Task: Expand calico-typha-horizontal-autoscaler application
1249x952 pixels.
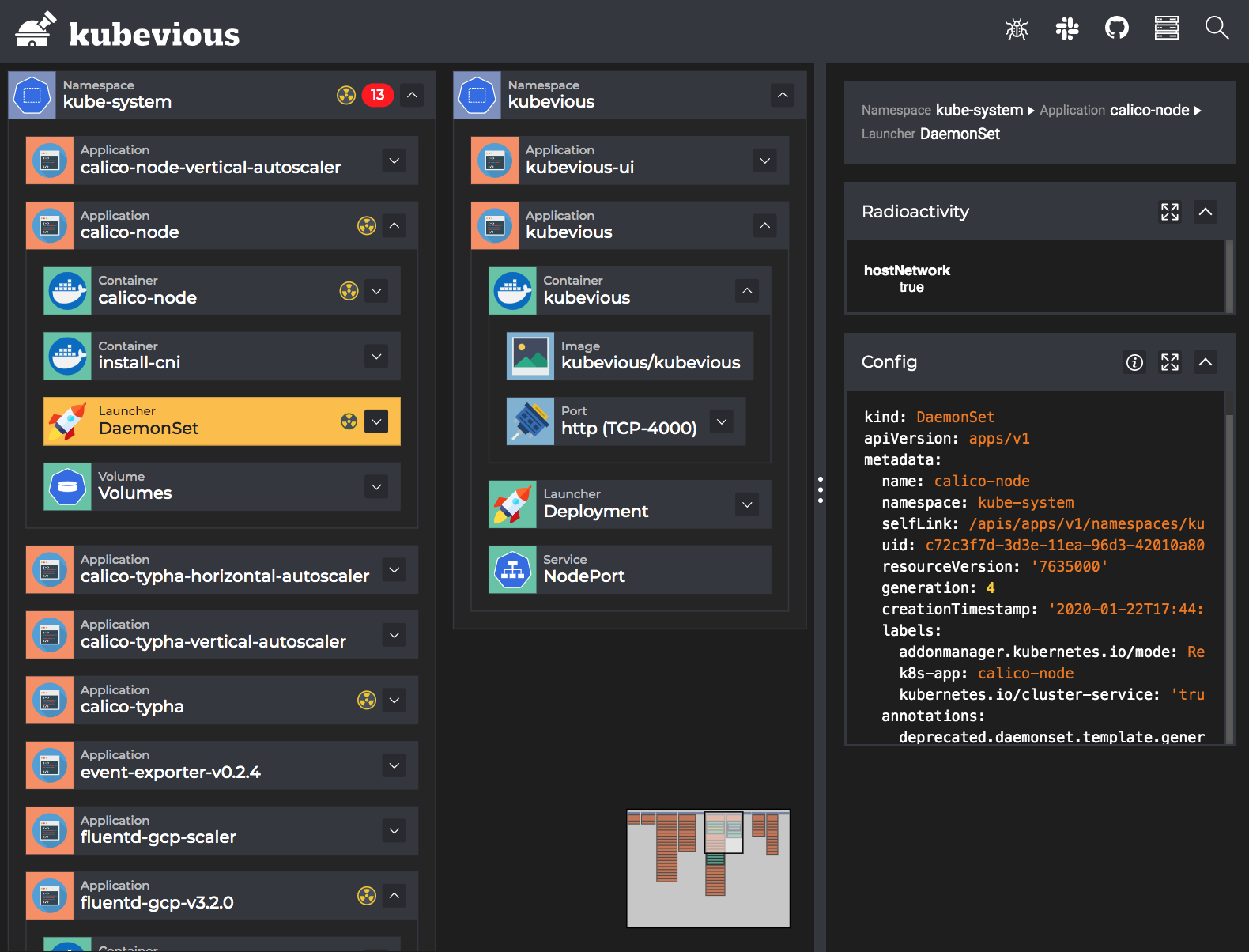Action: [394, 570]
